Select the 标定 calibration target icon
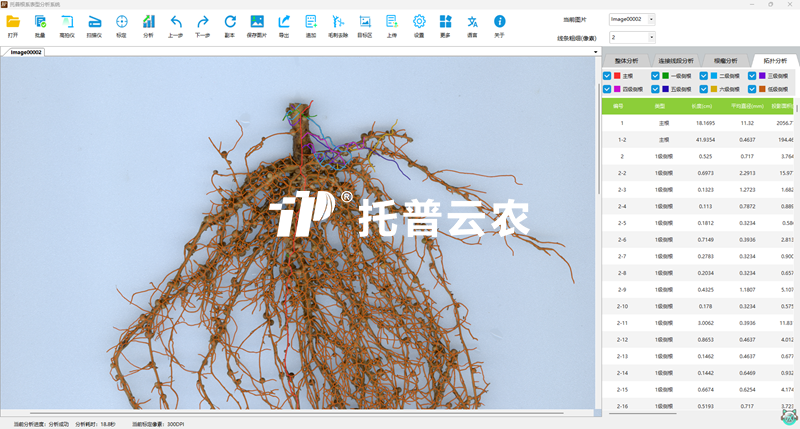Screen dimensions: 800x429 coord(121,22)
